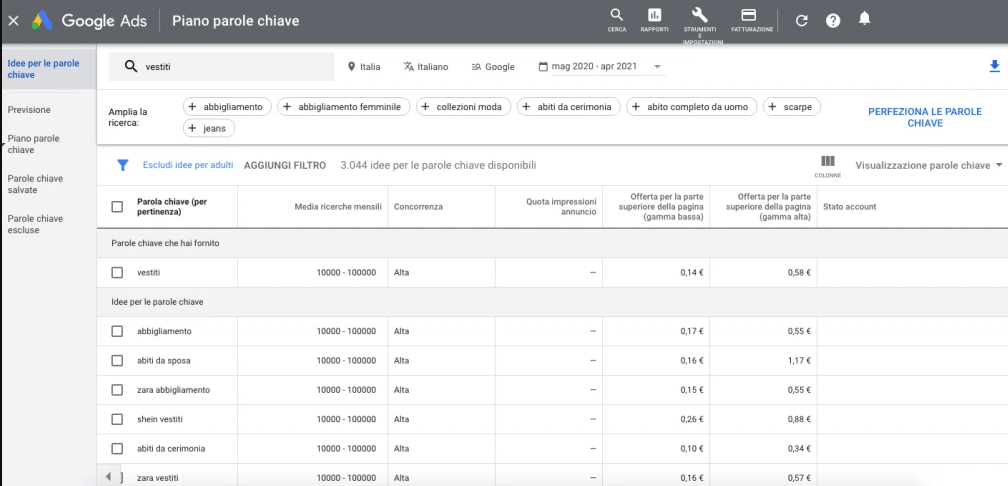Expand Visualizzazione parole chiave dropdown

pos(928,165)
